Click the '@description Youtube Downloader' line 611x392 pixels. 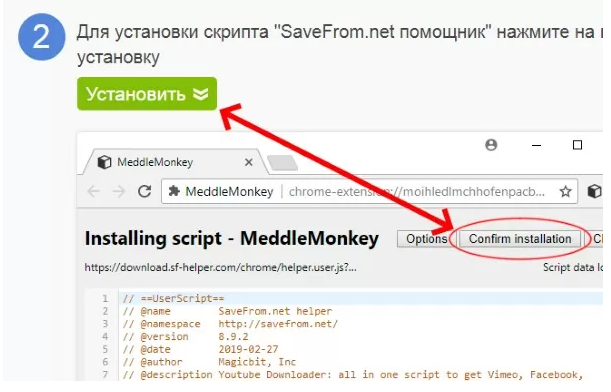(353, 375)
